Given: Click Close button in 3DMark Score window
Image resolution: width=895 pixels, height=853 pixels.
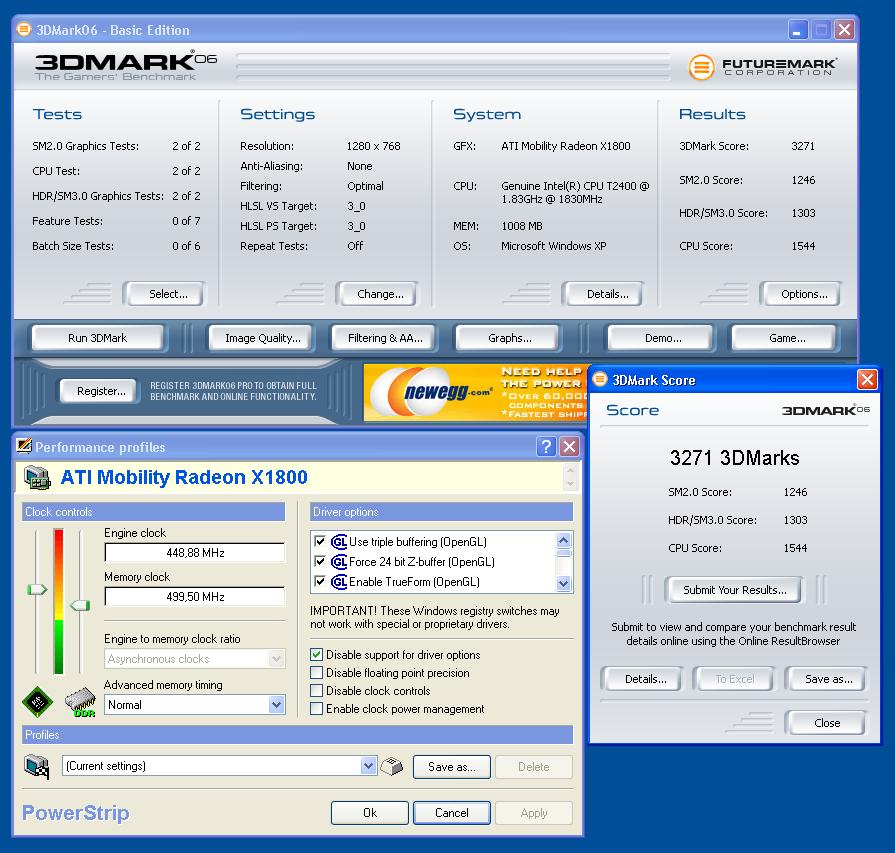Looking at the screenshot, I should [x=826, y=723].
